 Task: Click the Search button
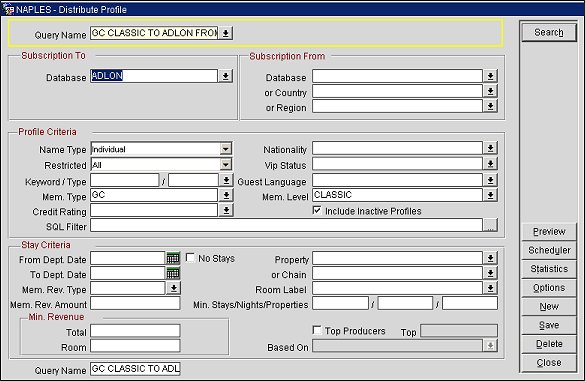pos(549,32)
